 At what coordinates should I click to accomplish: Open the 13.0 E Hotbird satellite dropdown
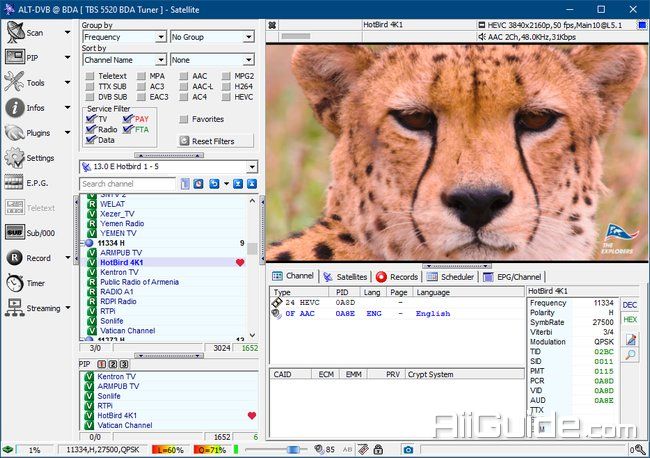[x=168, y=167]
